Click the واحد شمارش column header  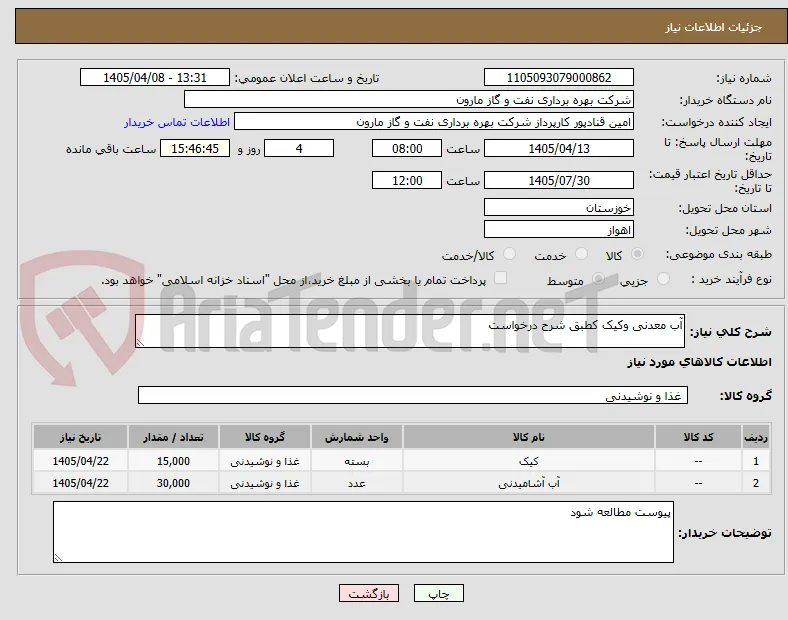(x=357, y=437)
